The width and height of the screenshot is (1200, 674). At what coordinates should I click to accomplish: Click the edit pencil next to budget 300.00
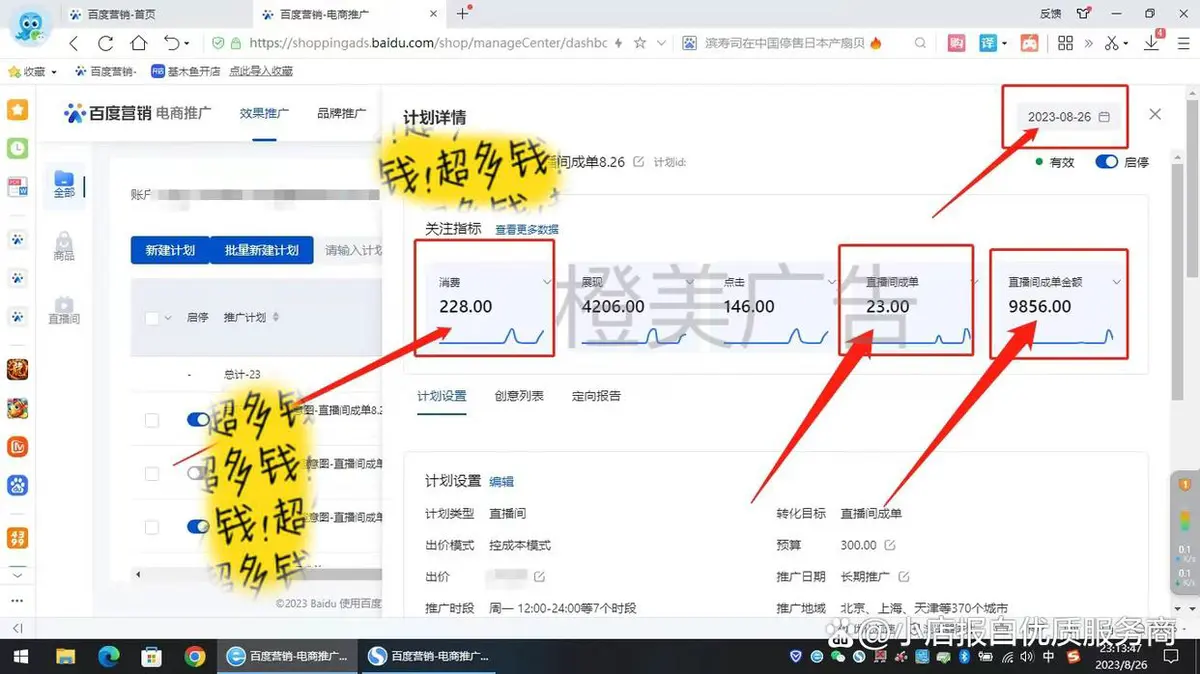(x=890, y=545)
